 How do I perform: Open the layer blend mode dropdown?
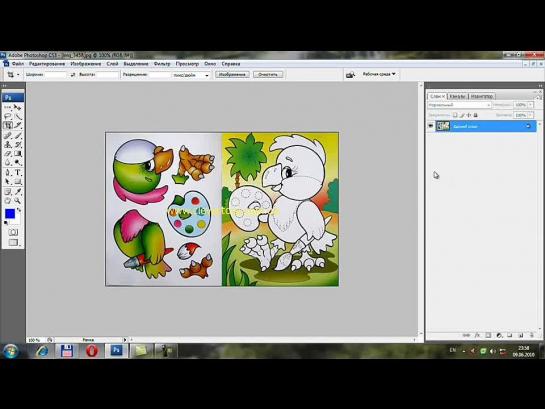click(x=459, y=105)
